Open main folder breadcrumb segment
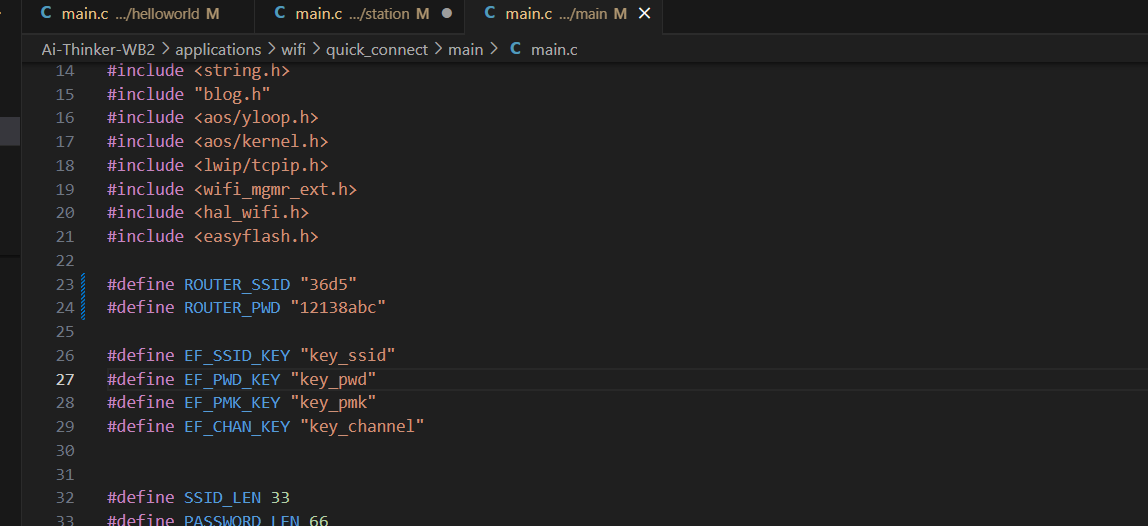Viewport: 1148px width, 526px height. pos(466,49)
